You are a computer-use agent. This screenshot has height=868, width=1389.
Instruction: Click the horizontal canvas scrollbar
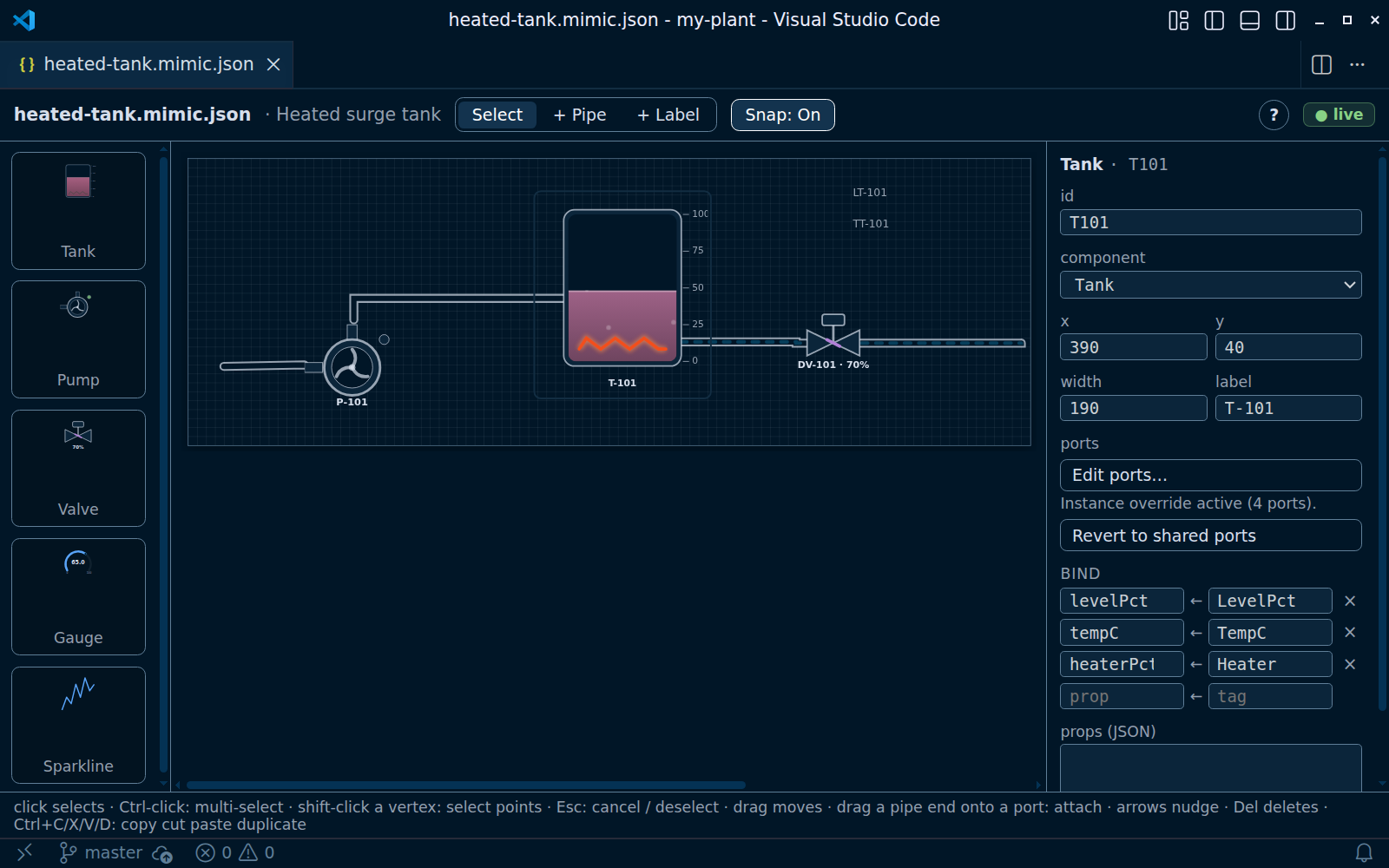(x=466, y=785)
